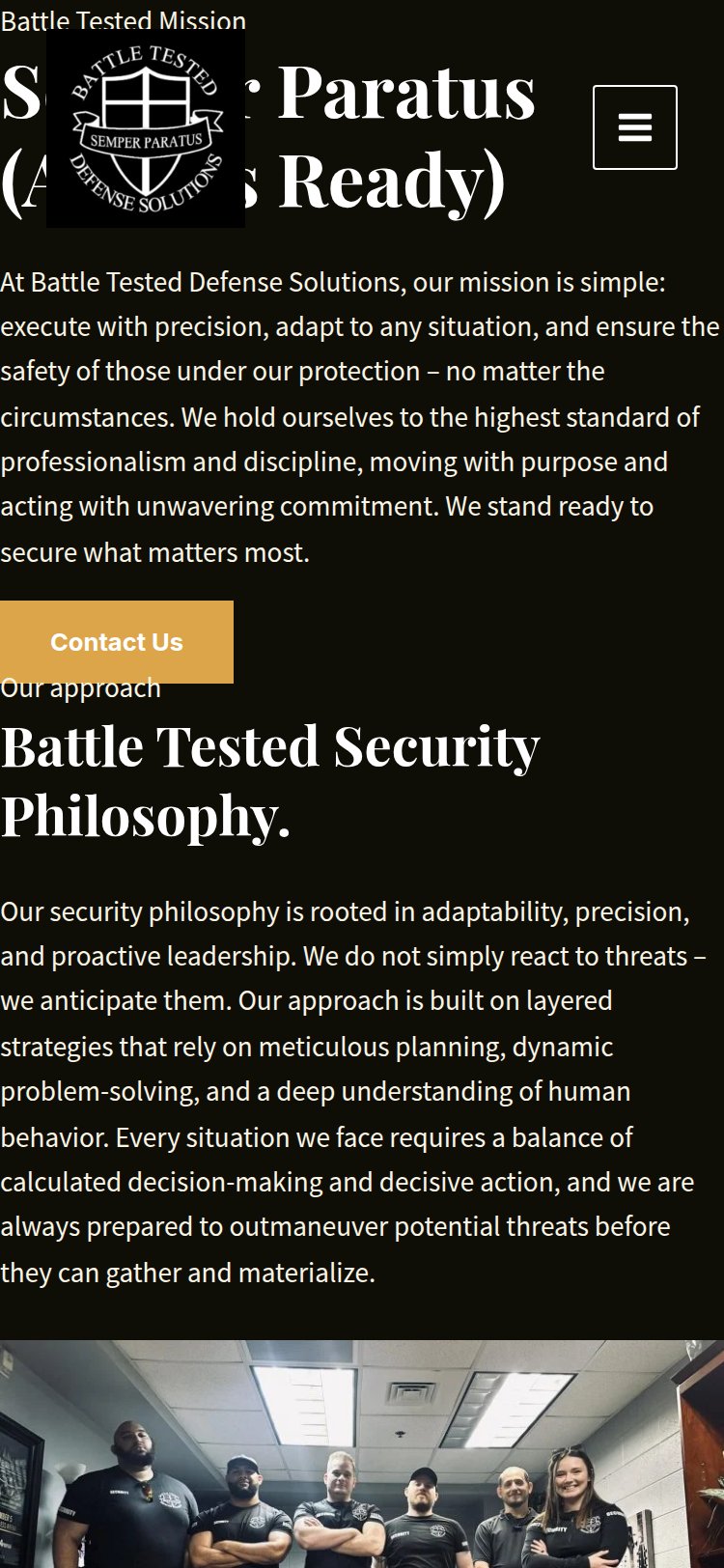Image resolution: width=724 pixels, height=1568 pixels.
Task: Click the Our approach section label
Action: point(80,687)
